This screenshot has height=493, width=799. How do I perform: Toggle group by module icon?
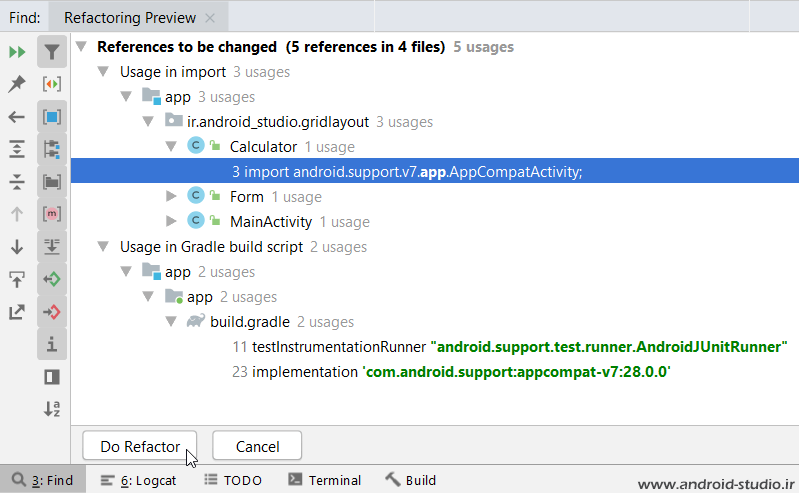52,149
